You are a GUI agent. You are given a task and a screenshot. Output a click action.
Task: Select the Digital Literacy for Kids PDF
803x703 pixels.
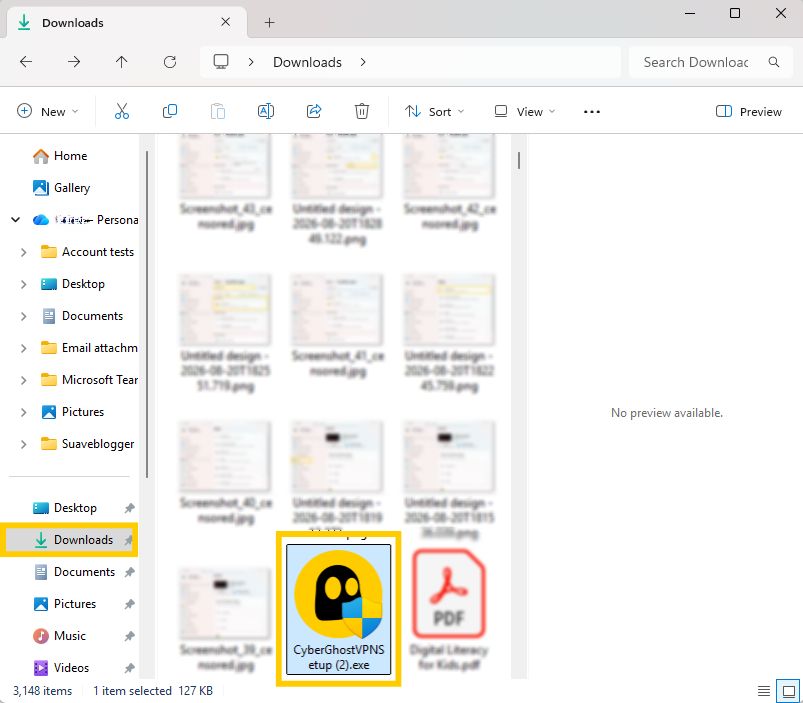click(449, 609)
